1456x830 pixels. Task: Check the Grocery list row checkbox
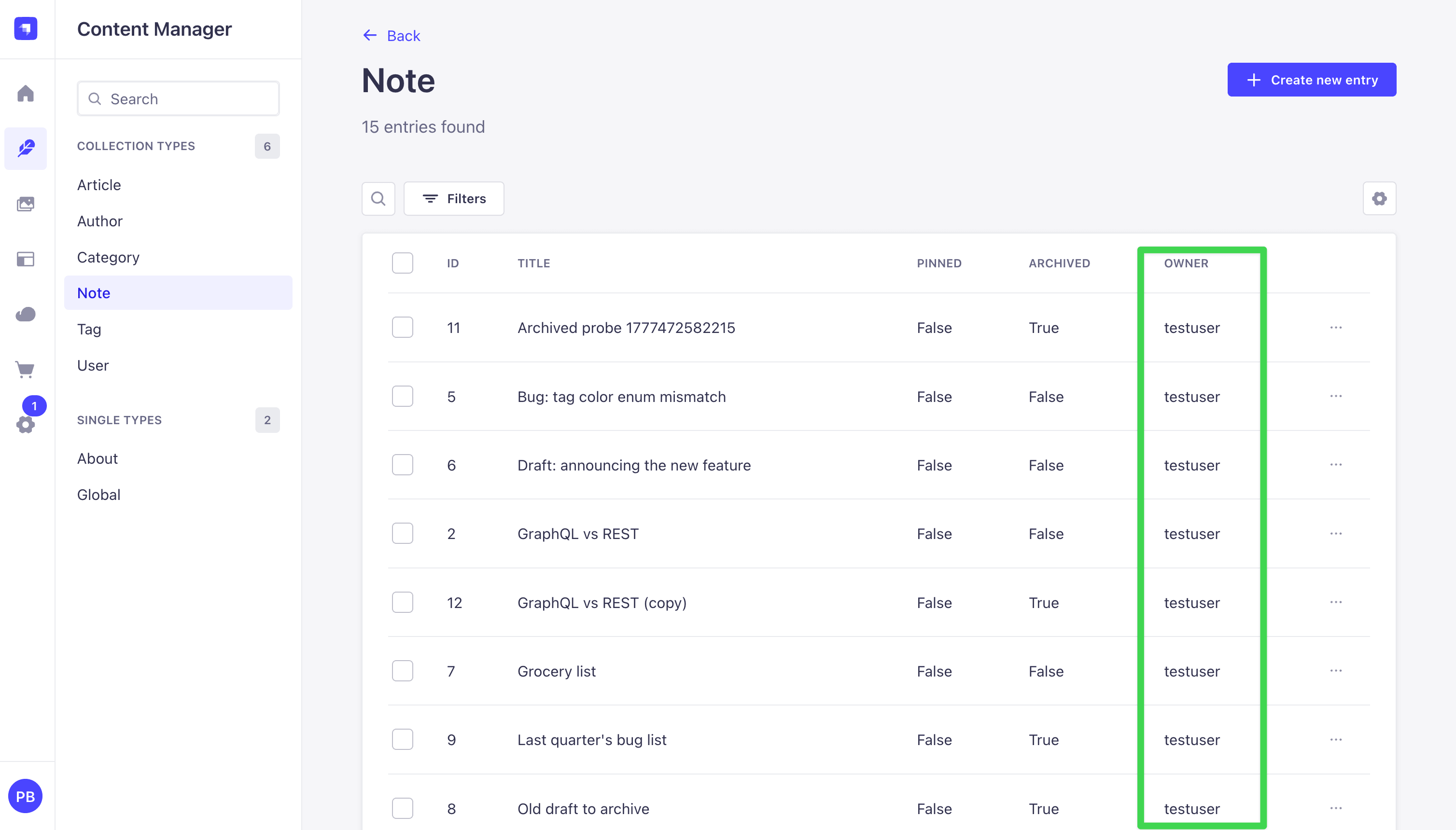click(x=402, y=671)
